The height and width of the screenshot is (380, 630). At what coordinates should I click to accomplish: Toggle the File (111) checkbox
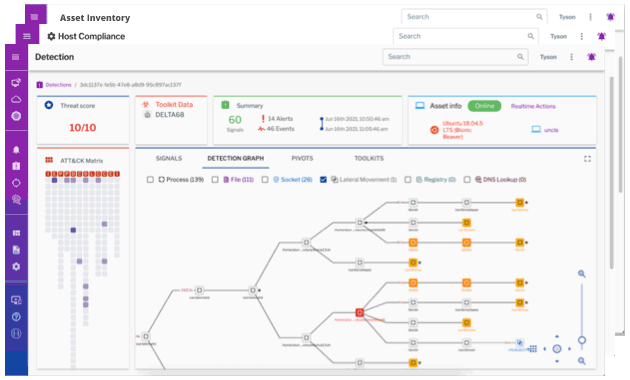(x=215, y=180)
